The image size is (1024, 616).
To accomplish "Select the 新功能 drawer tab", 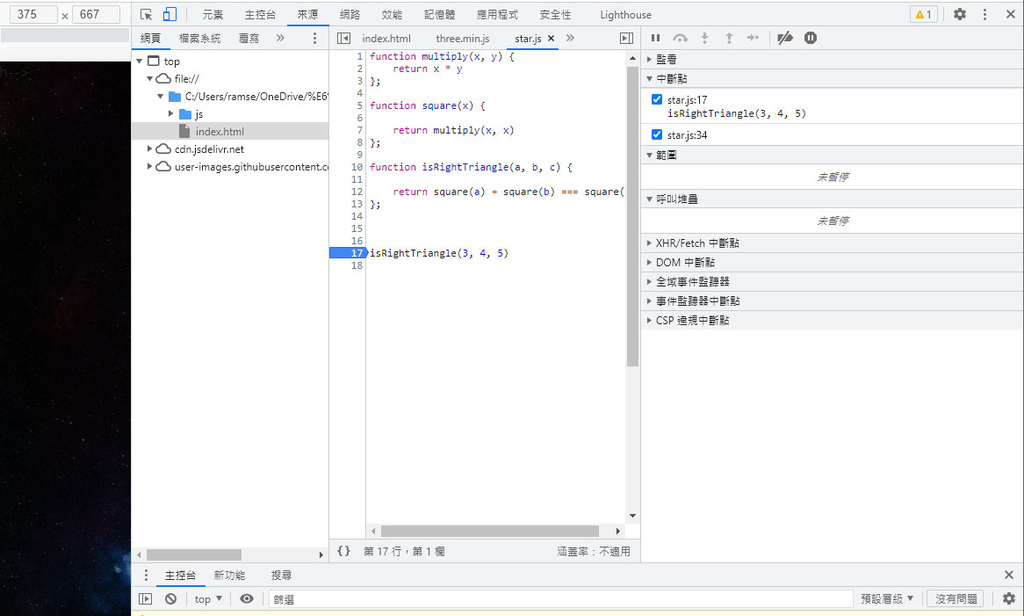I will click(x=229, y=575).
